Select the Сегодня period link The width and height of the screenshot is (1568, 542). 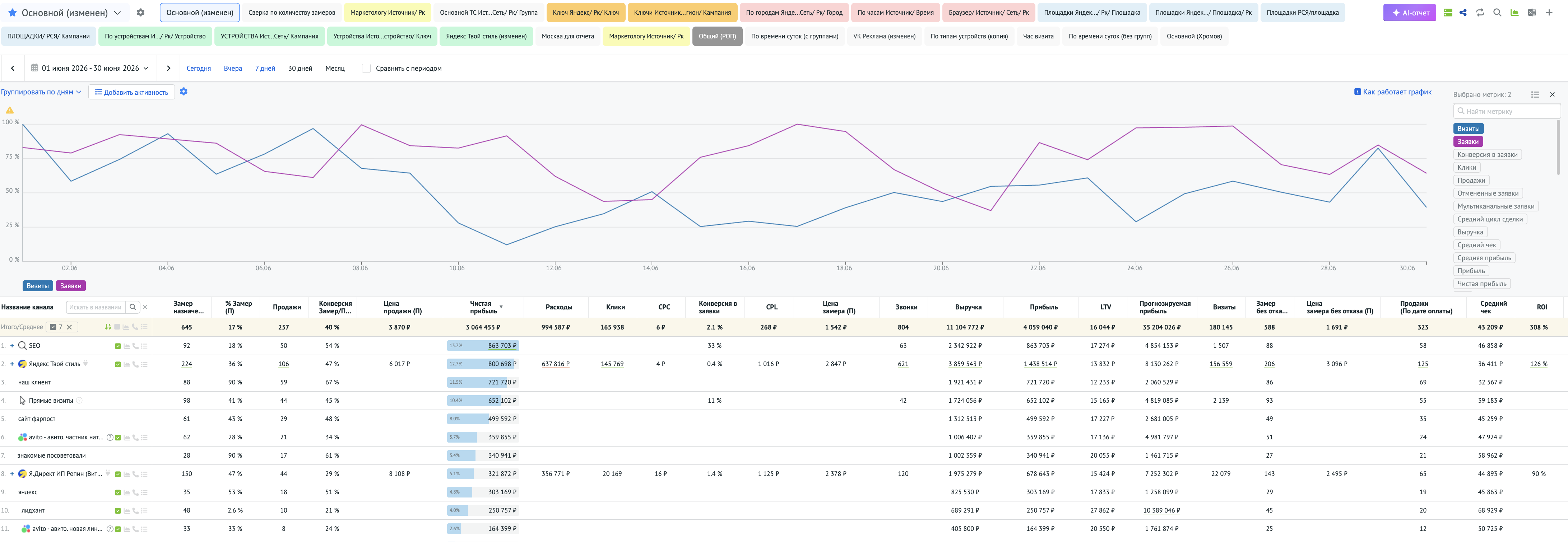click(199, 68)
